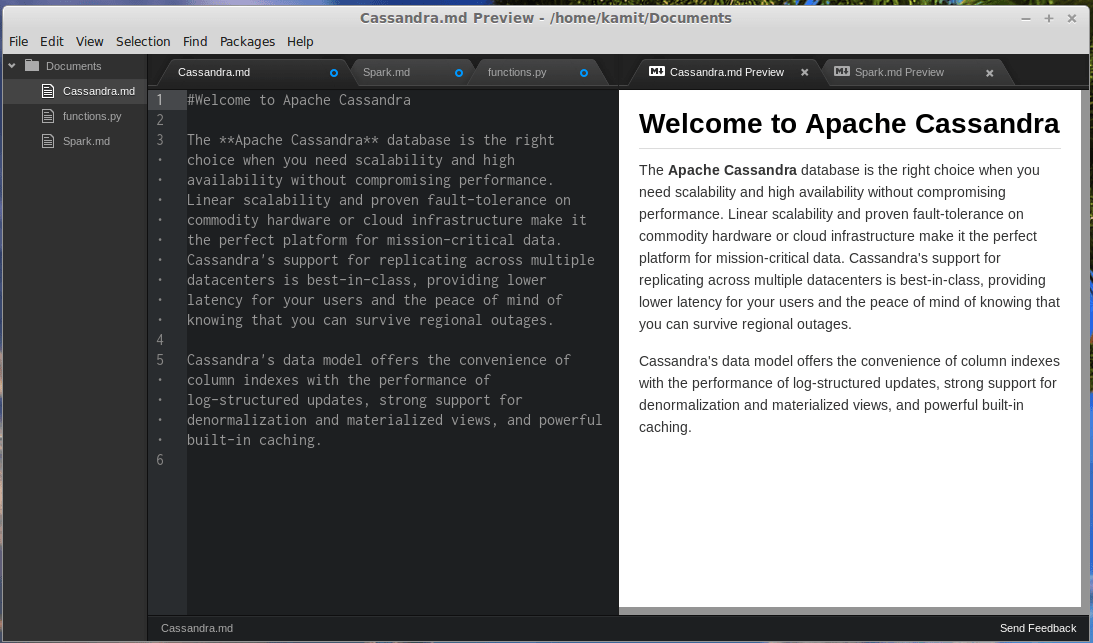Click the Cassandra.md file icon in sidebar
Viewport: 1093px width, 643px height.
point(46,90)
